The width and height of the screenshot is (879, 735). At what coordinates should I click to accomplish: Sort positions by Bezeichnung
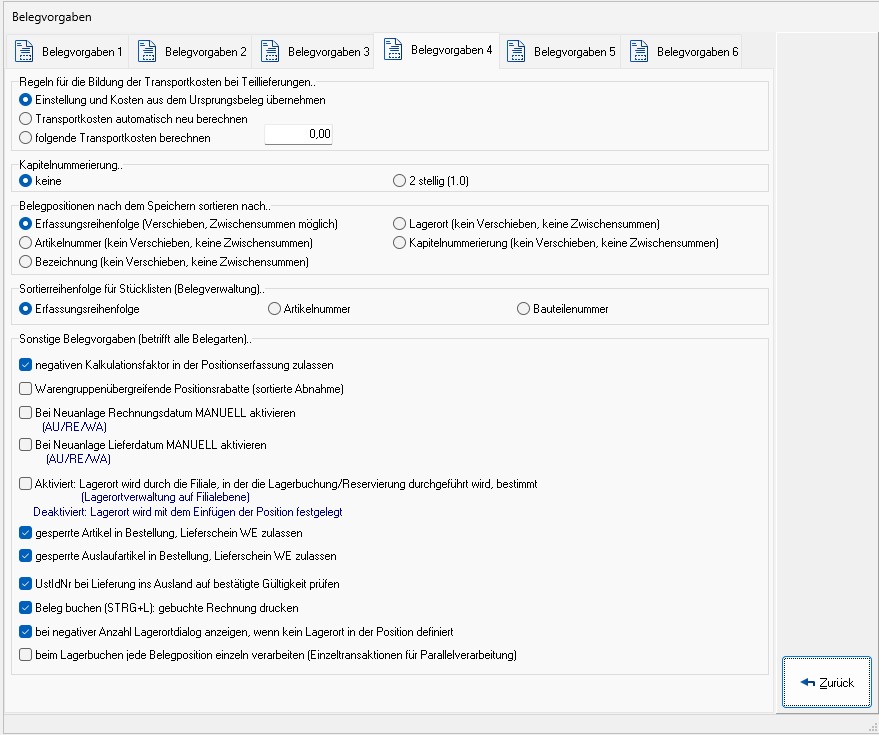pos(164,262)
